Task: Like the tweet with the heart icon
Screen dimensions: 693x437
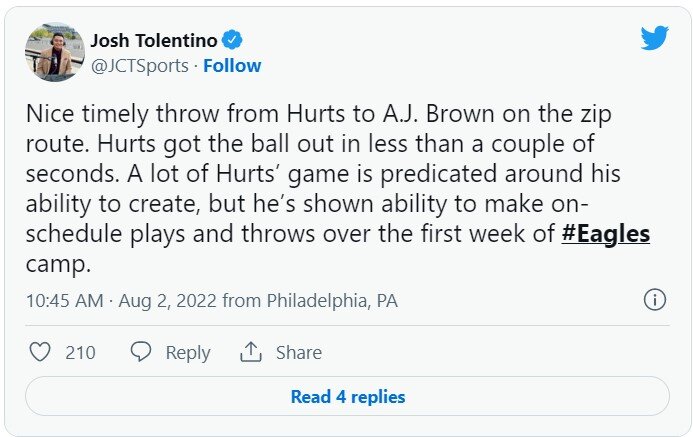Action: (40, 352)
